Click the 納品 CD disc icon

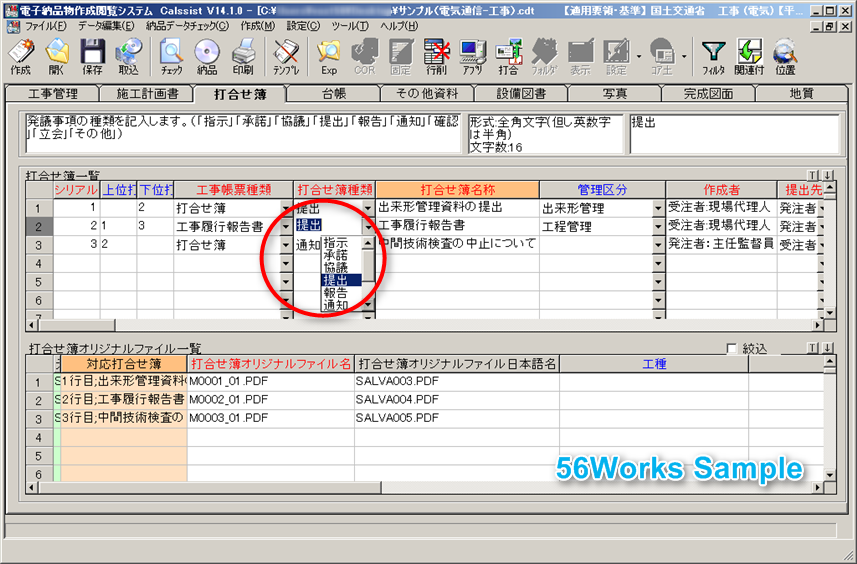tap(207, 57)
